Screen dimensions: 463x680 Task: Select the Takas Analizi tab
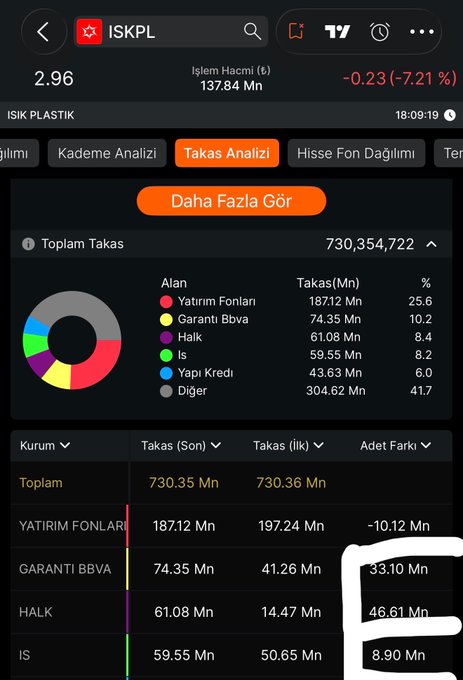pyautogui.click(x=227, y=153)
